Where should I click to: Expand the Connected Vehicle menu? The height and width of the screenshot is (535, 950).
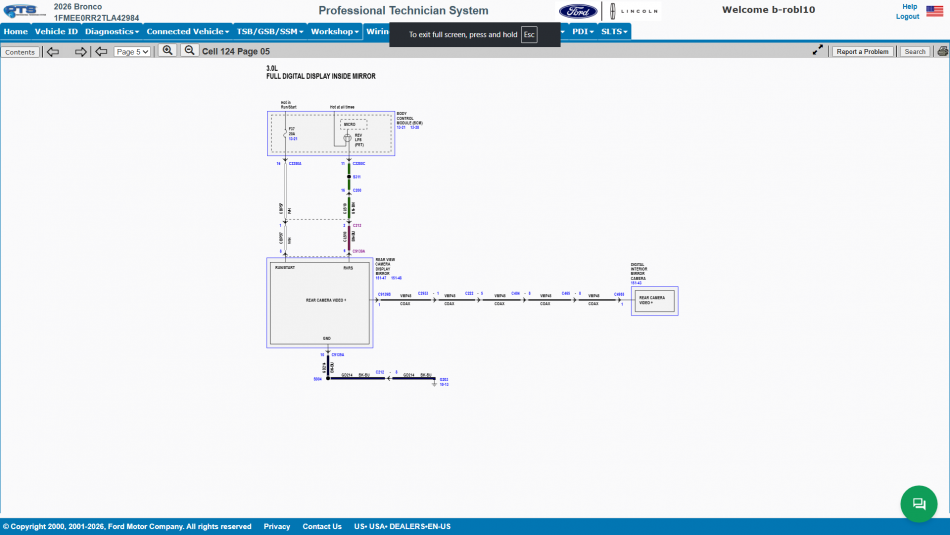(188, 32)
